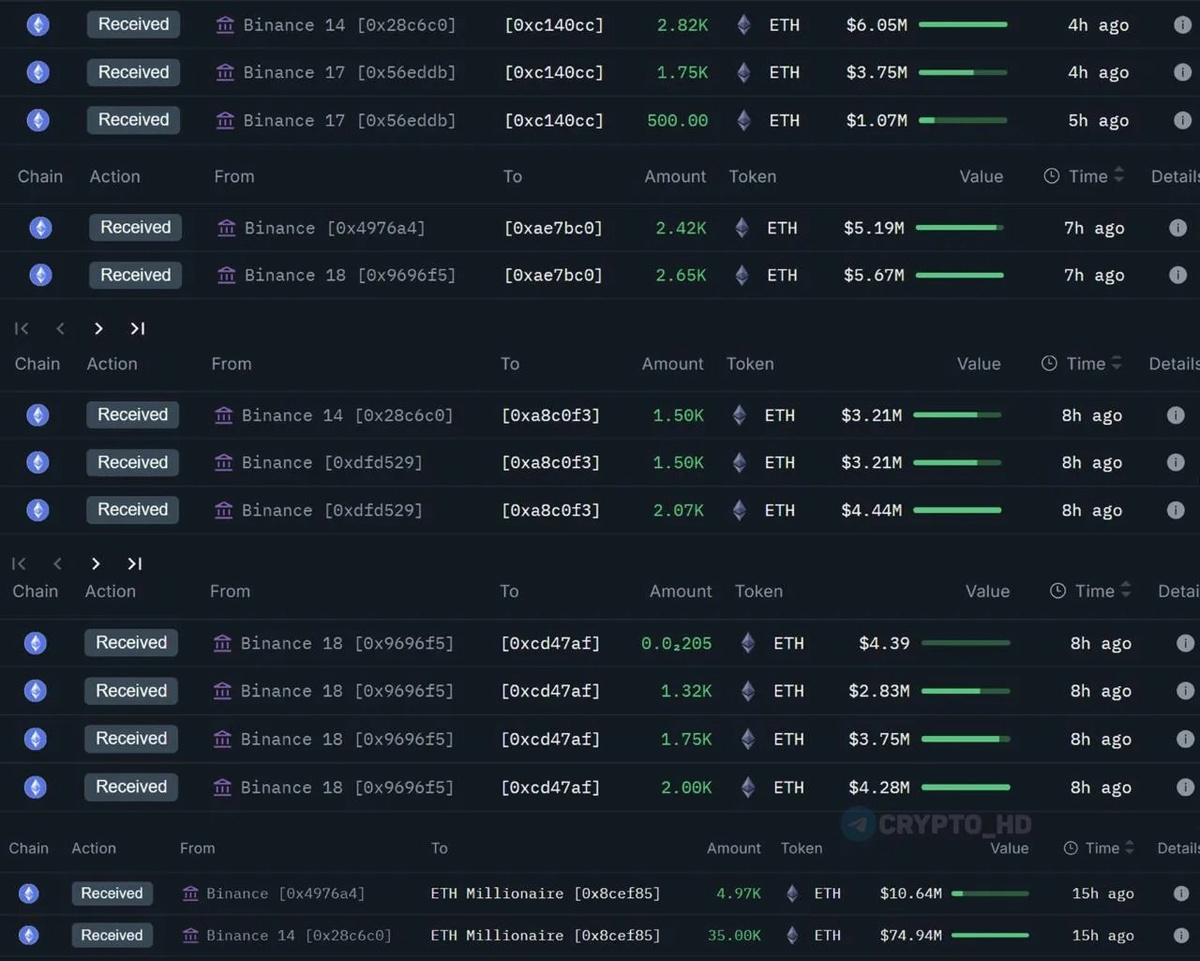Open info icon for the $4.44M transfer

[x=1176, y=510]
